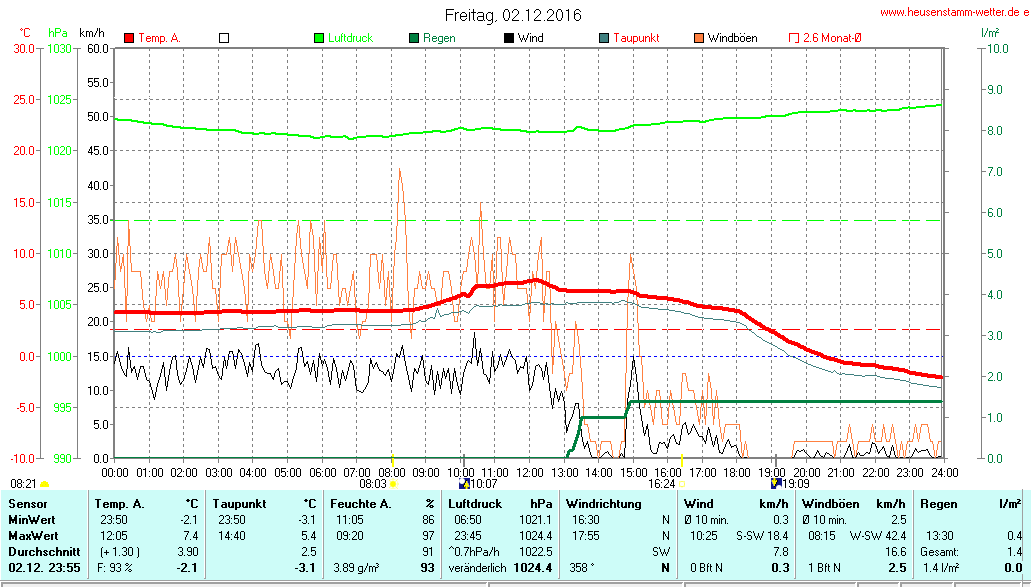This screenshot has height=587, width=1034.
Task: Click the Regen l/m² table header
Action: pos(970,503)
